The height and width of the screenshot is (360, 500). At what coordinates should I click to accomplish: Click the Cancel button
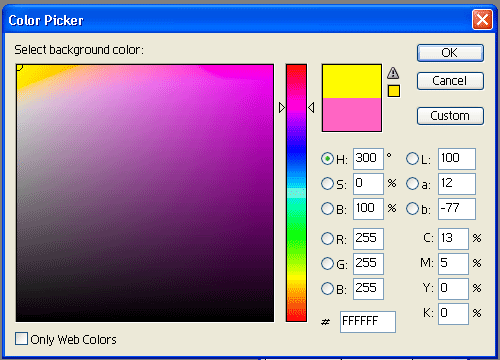click(450, 81)
